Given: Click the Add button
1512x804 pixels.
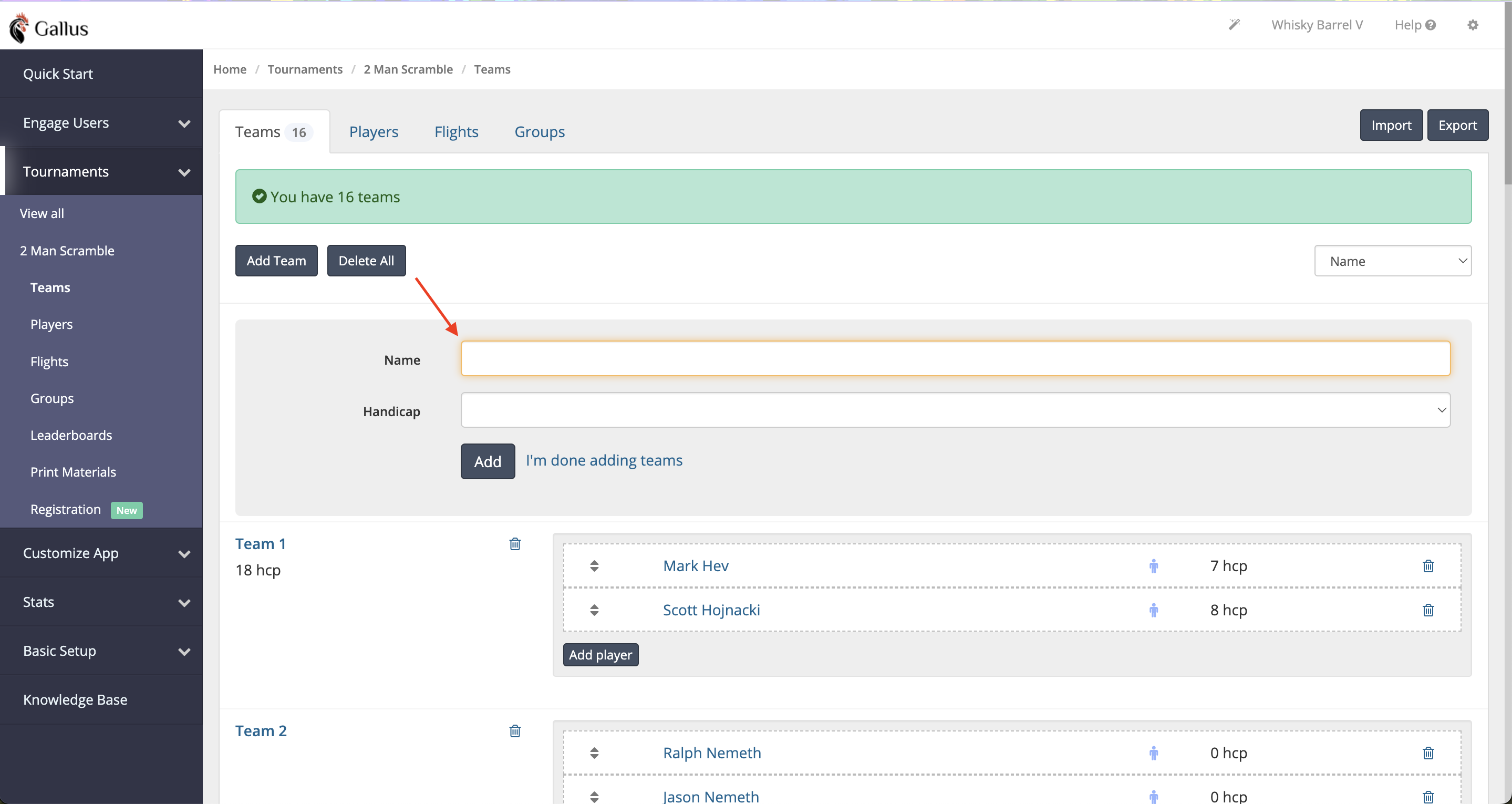Looking at the screenshot, I should pyautogui.click(x=487, y=461).
